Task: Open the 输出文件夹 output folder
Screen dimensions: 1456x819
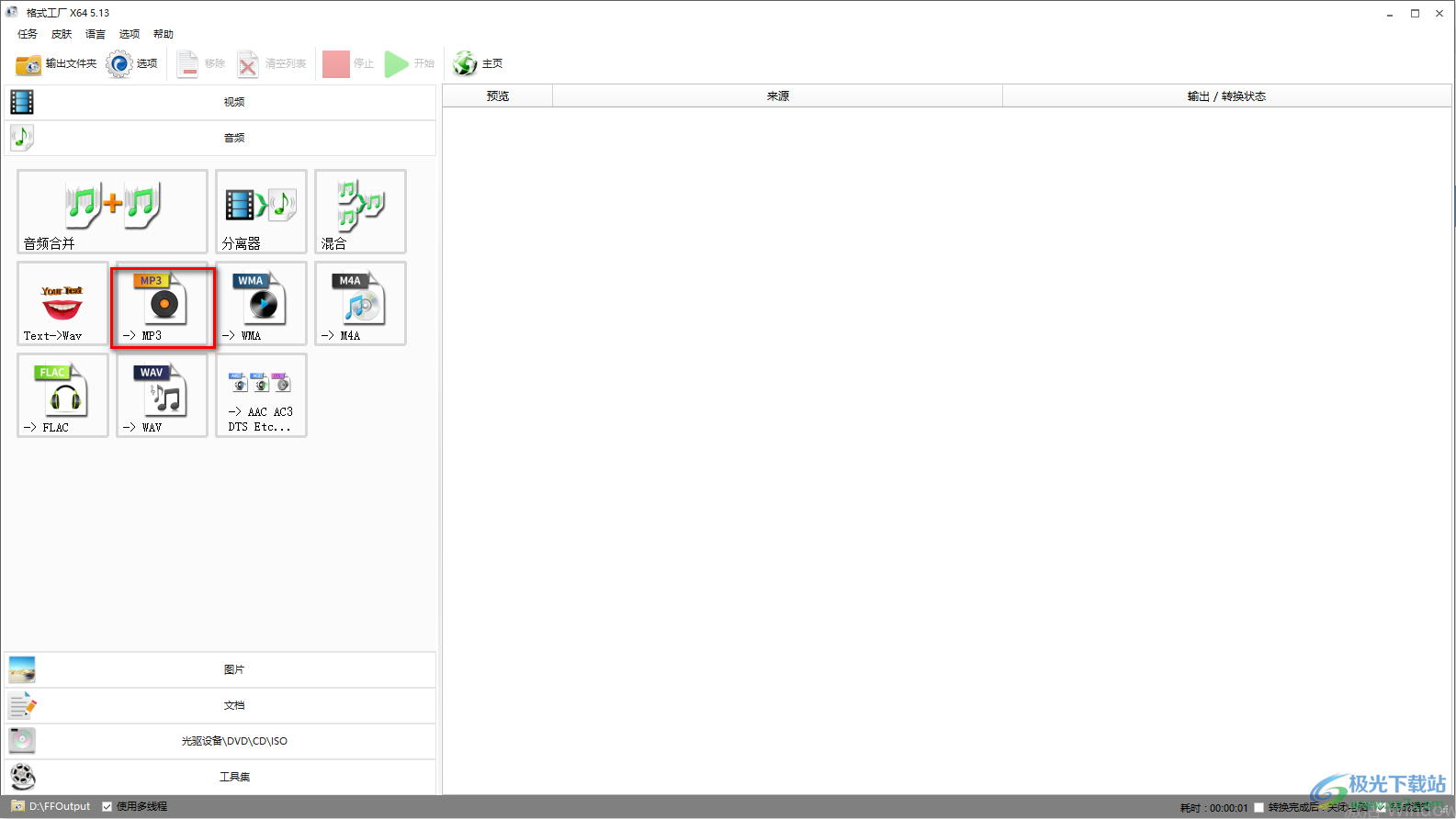Action: pos(56,63)
